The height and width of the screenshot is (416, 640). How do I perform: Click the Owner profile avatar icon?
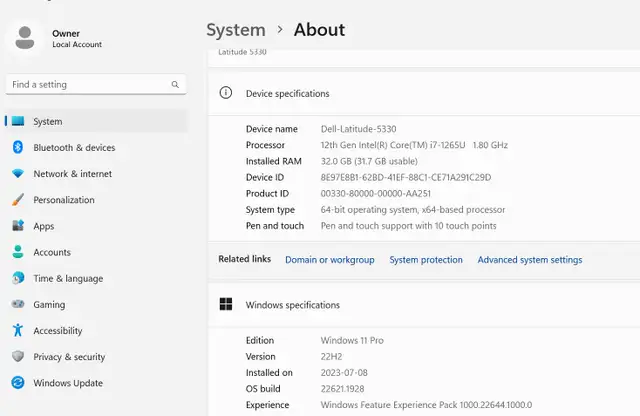point(25,38)
